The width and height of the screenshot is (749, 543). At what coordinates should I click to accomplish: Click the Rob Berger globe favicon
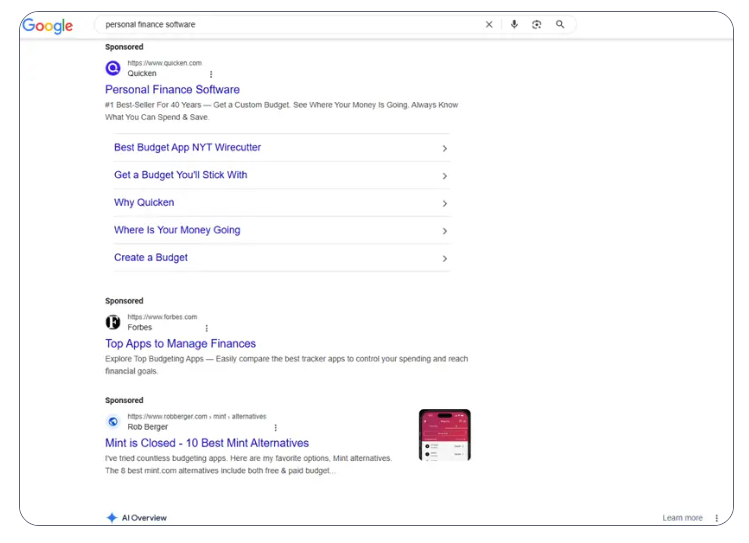113,422
